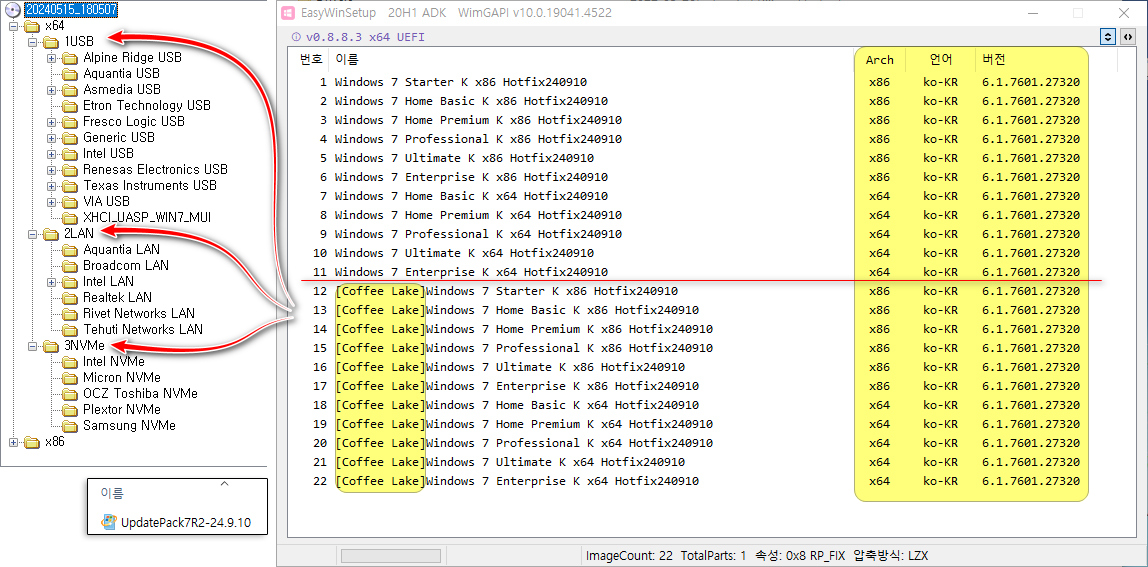This screenshot has height=567, width=1148.
Task: Click ImageCount: 22 in the status bar
Action: [x=629, y=555]
